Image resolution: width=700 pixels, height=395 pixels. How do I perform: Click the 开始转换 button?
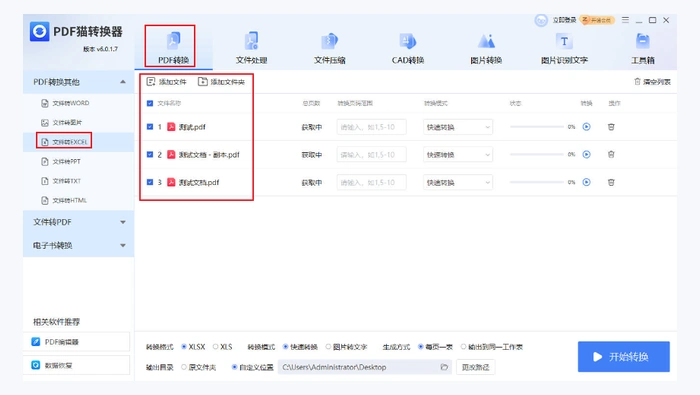(x=624, y=357)
